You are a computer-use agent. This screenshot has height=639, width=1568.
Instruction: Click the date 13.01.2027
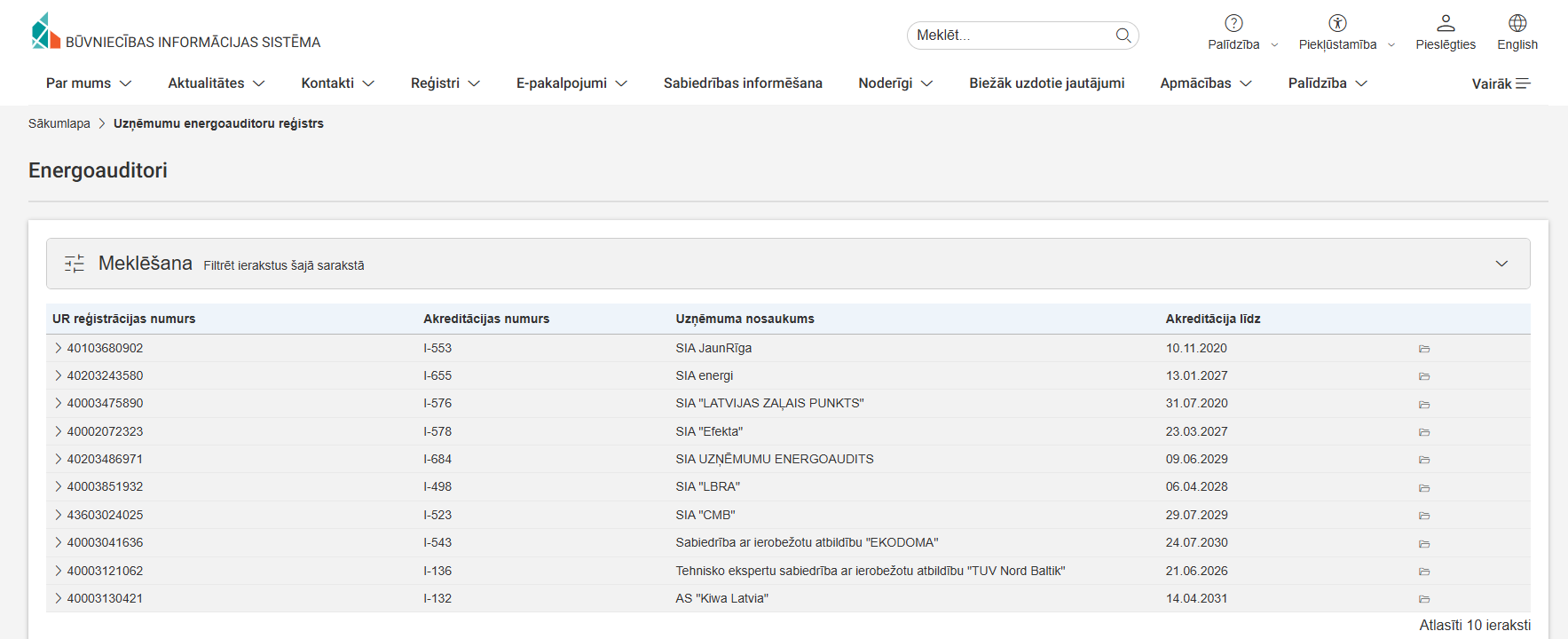[x=1197, y=375]
